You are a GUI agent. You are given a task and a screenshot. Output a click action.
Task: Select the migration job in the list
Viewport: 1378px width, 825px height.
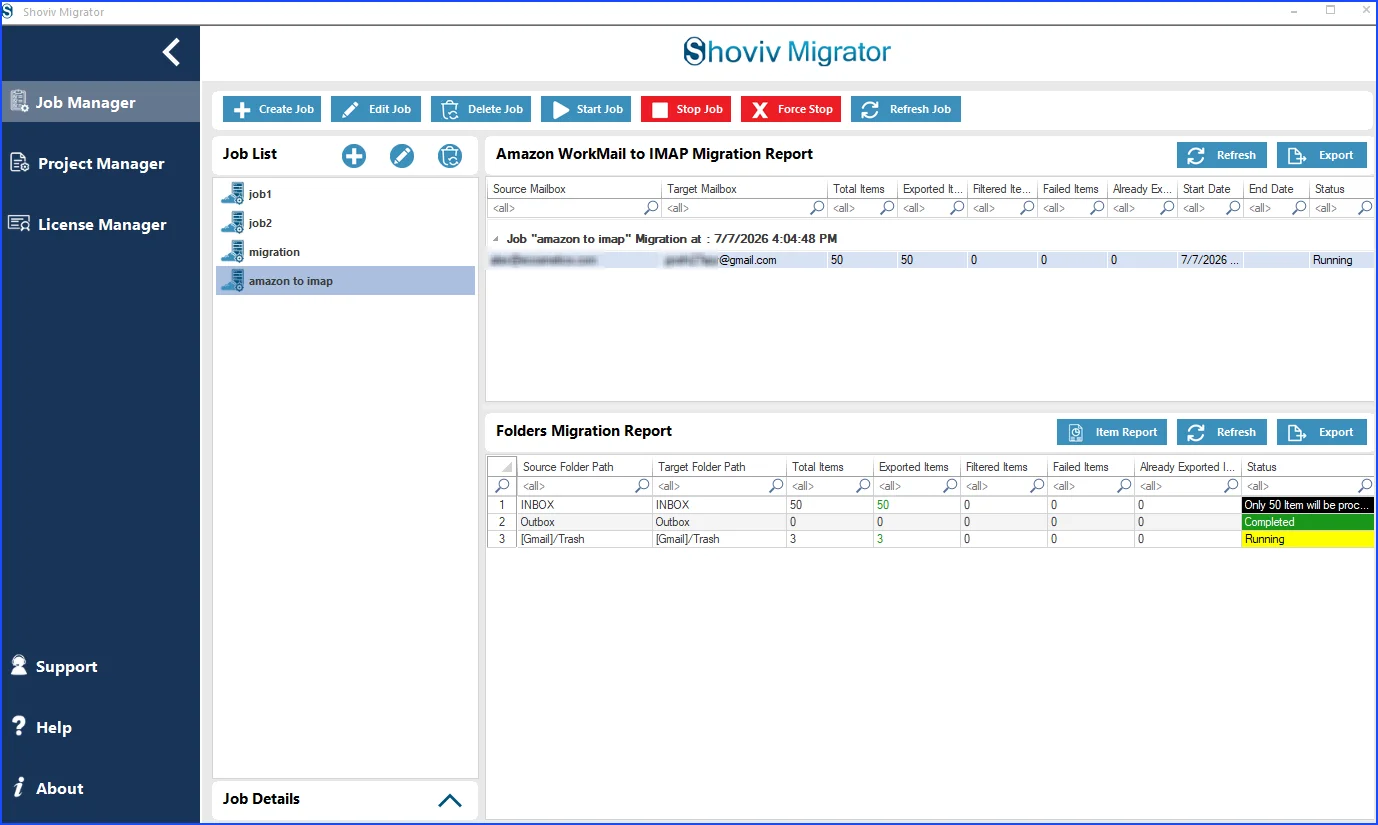tap(345, 252)
